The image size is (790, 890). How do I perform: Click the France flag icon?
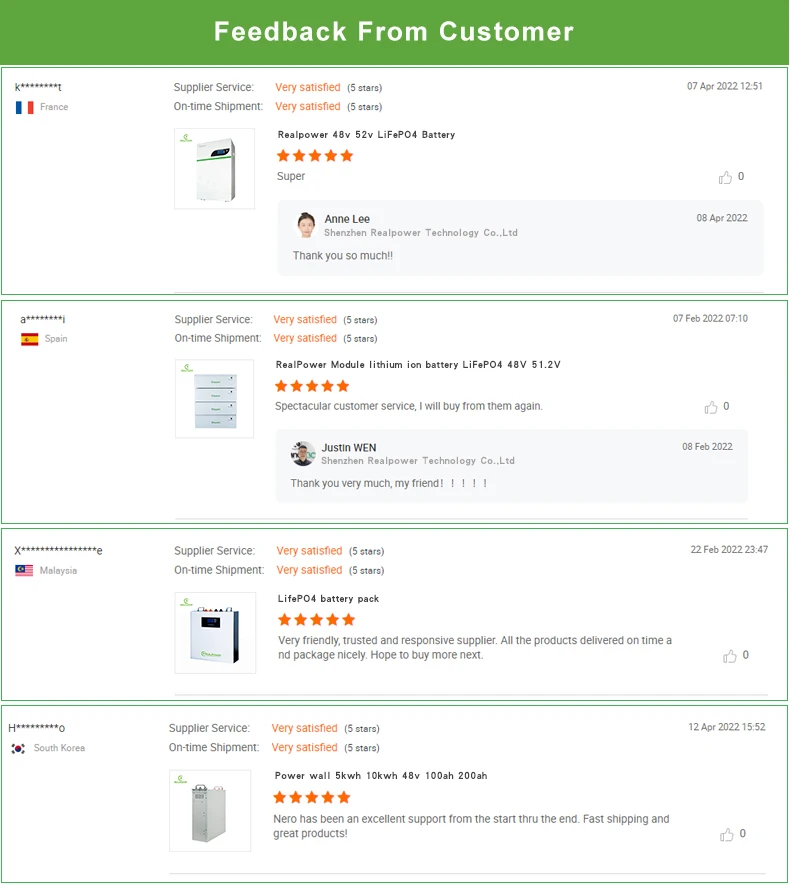click(x=24, y=107)
